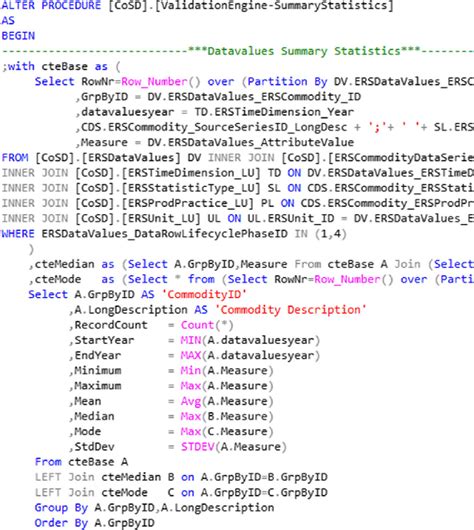The image size is (474, 530).
Task: Click the ERSUnit_LU join line
Action: click(x=238, y=218)
